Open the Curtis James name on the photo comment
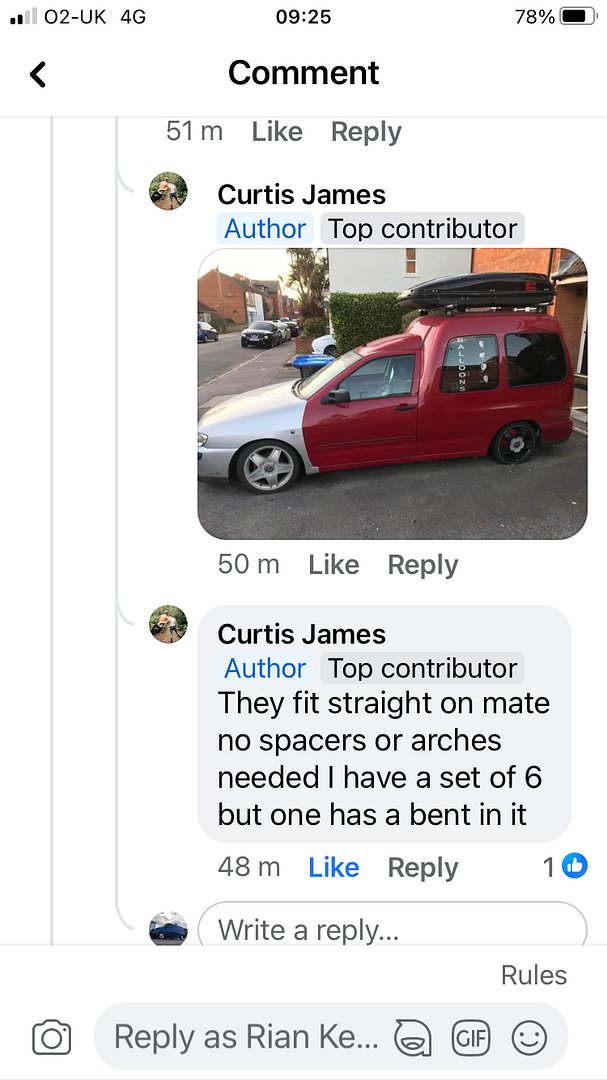 pos(302,195)
